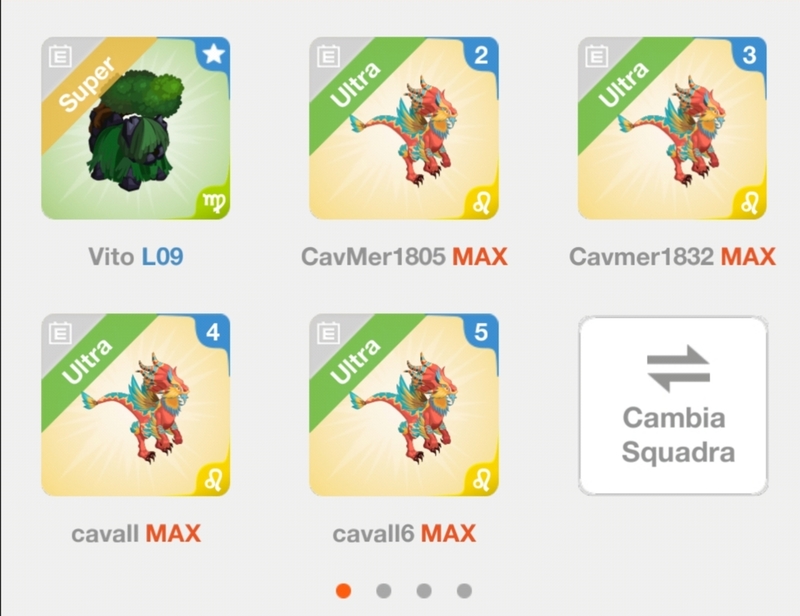Click the Cambia Squadra button
The height and width of the screenshot is (616, 800).
(673, 406)
